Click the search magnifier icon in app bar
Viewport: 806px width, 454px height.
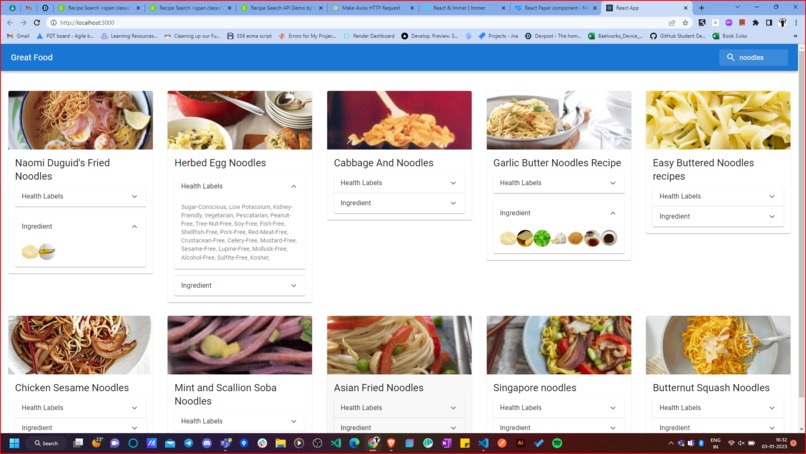[730, 58]
